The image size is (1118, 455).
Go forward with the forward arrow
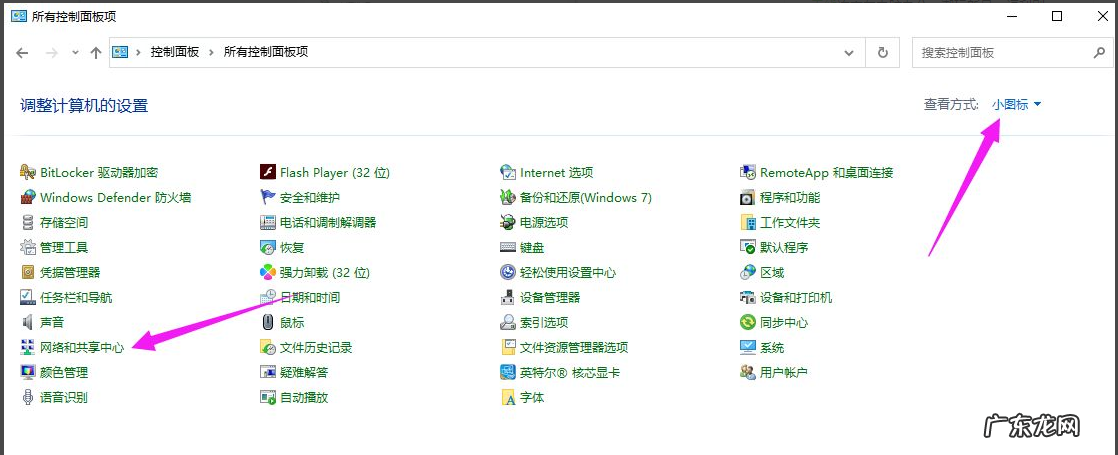pos(51,53)
